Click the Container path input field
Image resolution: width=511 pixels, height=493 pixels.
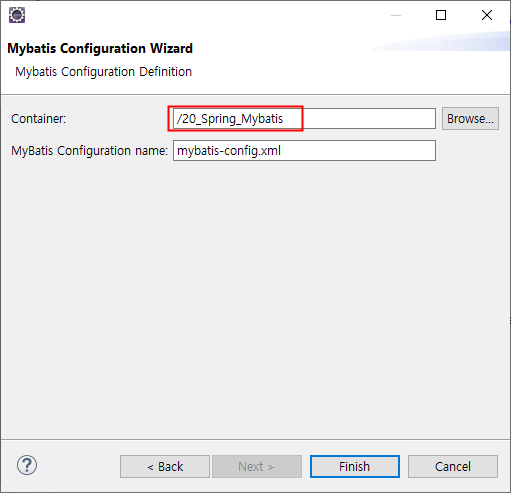[x=304, y=119]
